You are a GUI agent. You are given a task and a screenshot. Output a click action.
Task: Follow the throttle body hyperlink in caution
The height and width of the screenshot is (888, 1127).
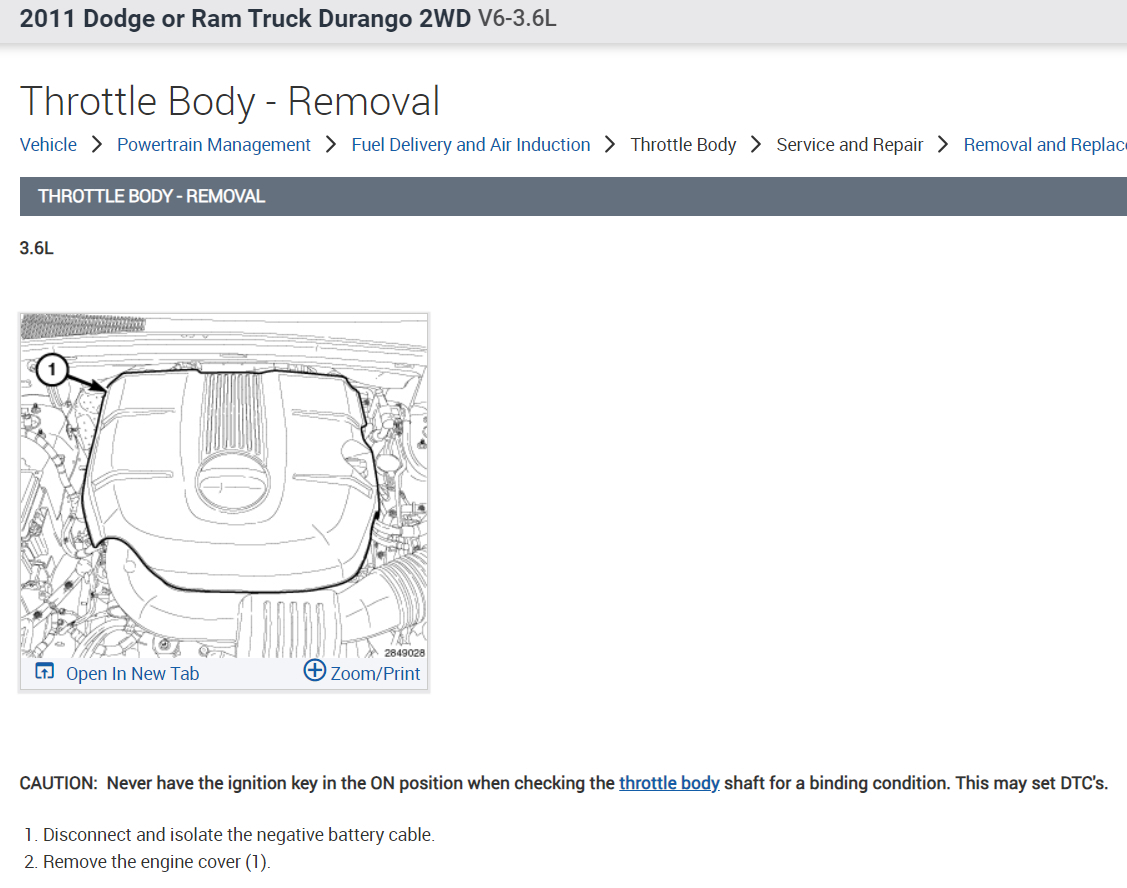pyautogui.click(x=669, y=783)
